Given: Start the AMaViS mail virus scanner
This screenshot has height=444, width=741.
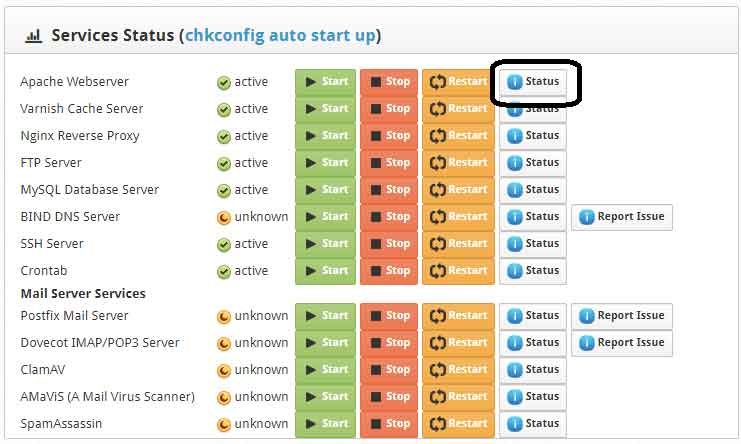Looking at the screenshot, I should pos(325,397).
